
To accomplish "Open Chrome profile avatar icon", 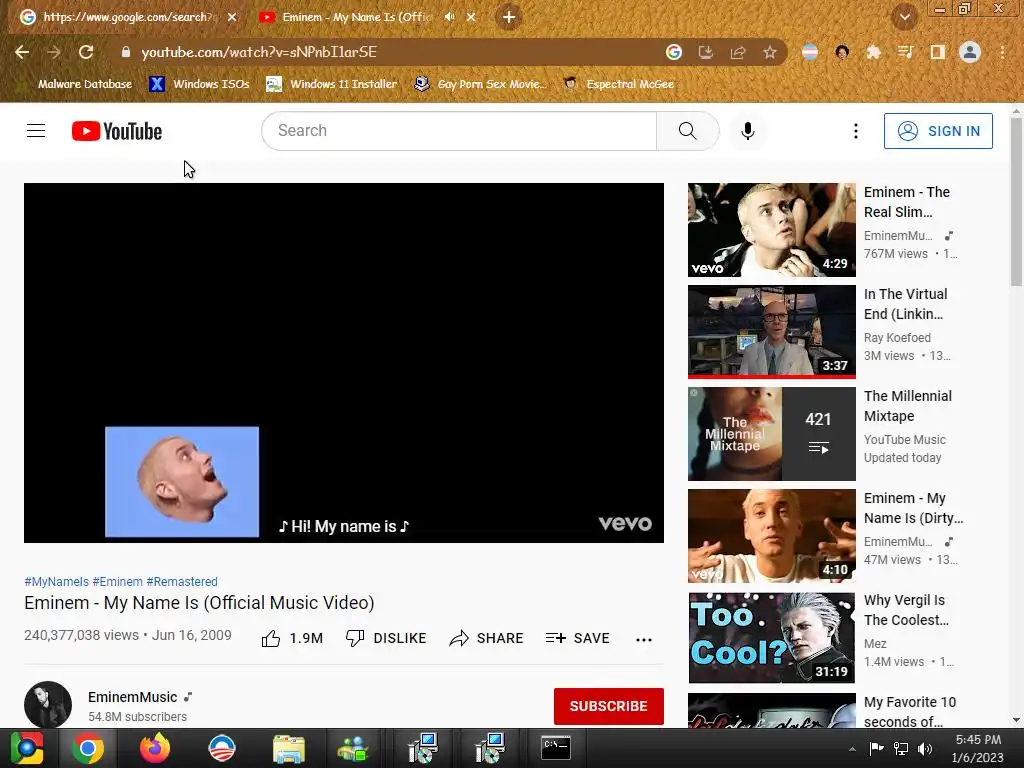I will click(970, 52).
